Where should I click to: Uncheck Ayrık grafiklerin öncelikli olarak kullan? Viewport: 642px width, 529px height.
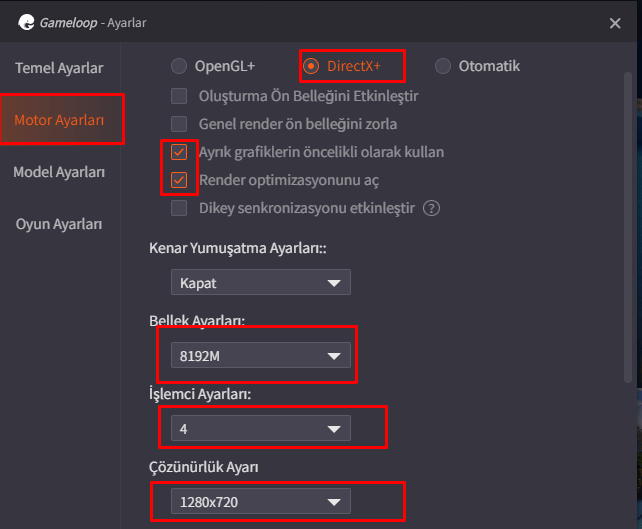point(179,152)
